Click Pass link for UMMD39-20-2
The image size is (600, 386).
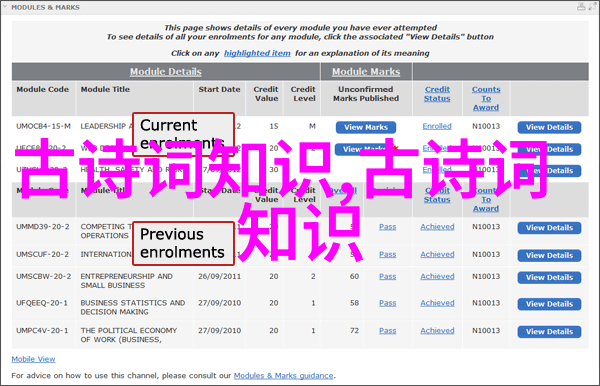click(x=388, y=227)
